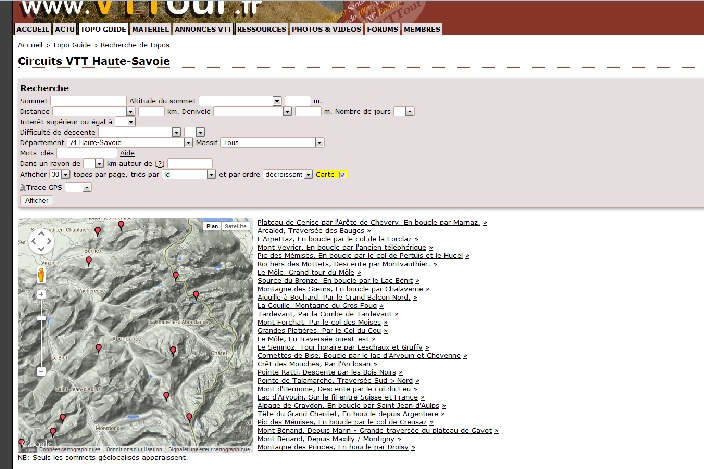Viewport: 704px width, 469px height.
Task: Switch the map to Plan view
Action: (212, 226)
